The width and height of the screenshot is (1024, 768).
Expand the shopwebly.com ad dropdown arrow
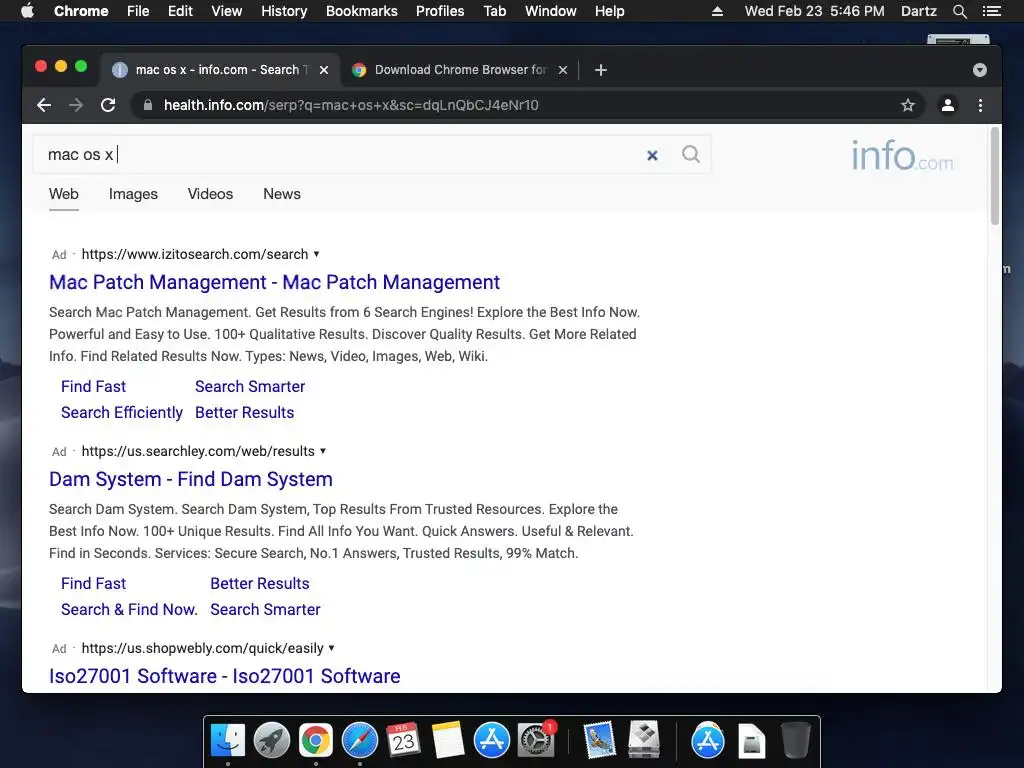331,648
